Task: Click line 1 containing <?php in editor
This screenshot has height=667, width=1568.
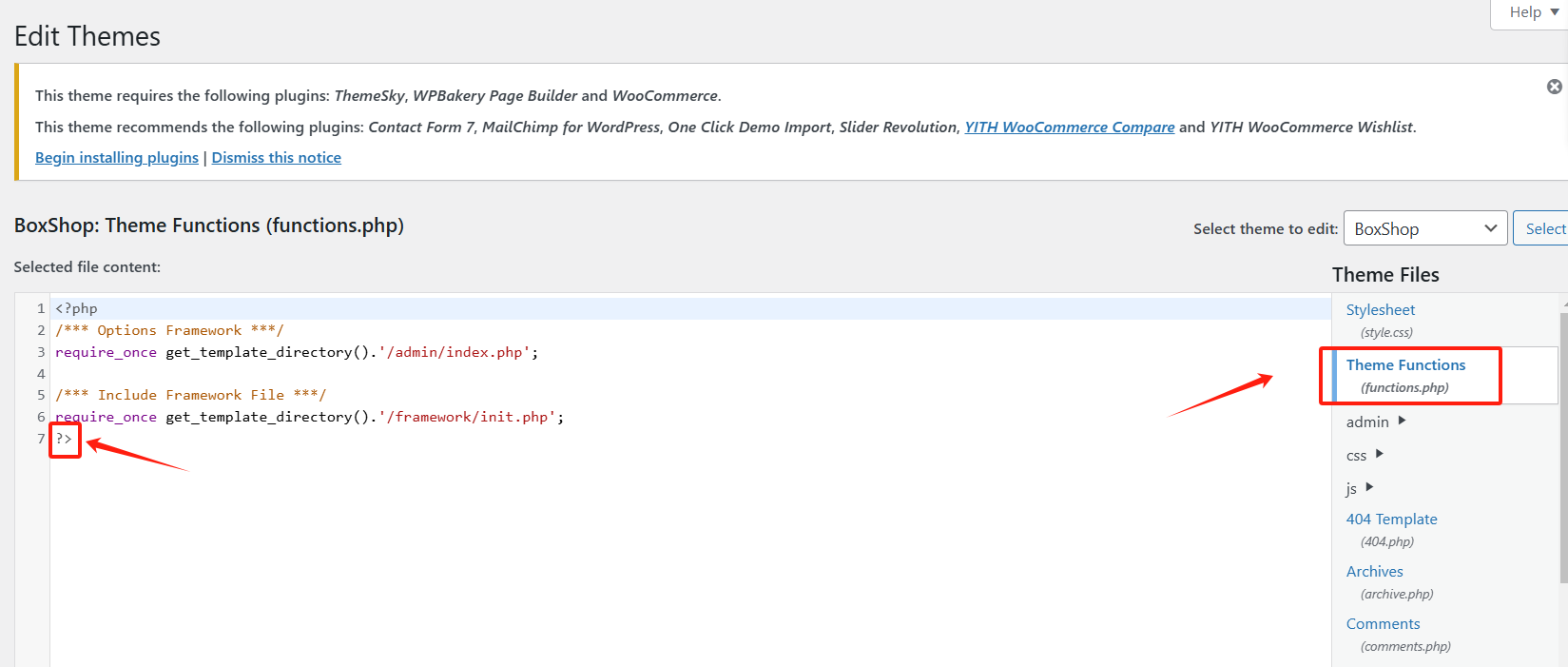Action: tap(77, 309)
